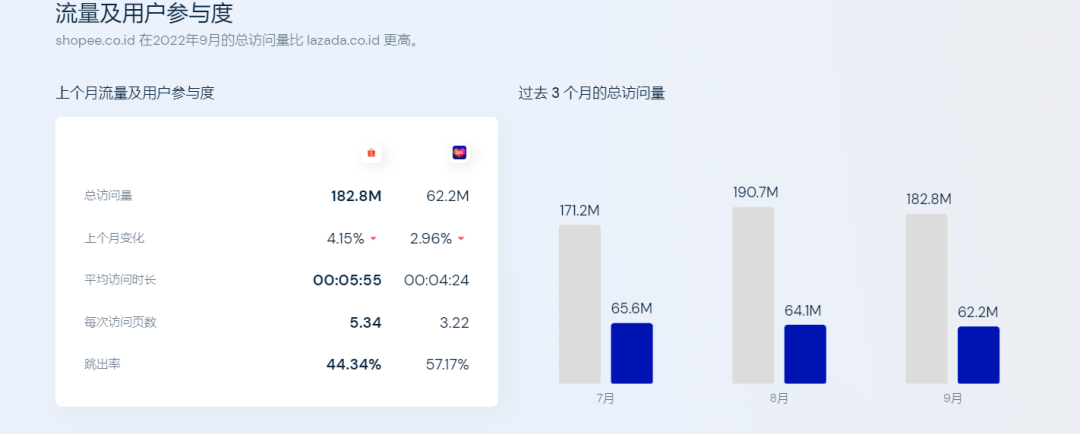Viewport: 1080px width, 434px height.
Task: Click the bold 182.8M value in table
Action: click(356, 196)
